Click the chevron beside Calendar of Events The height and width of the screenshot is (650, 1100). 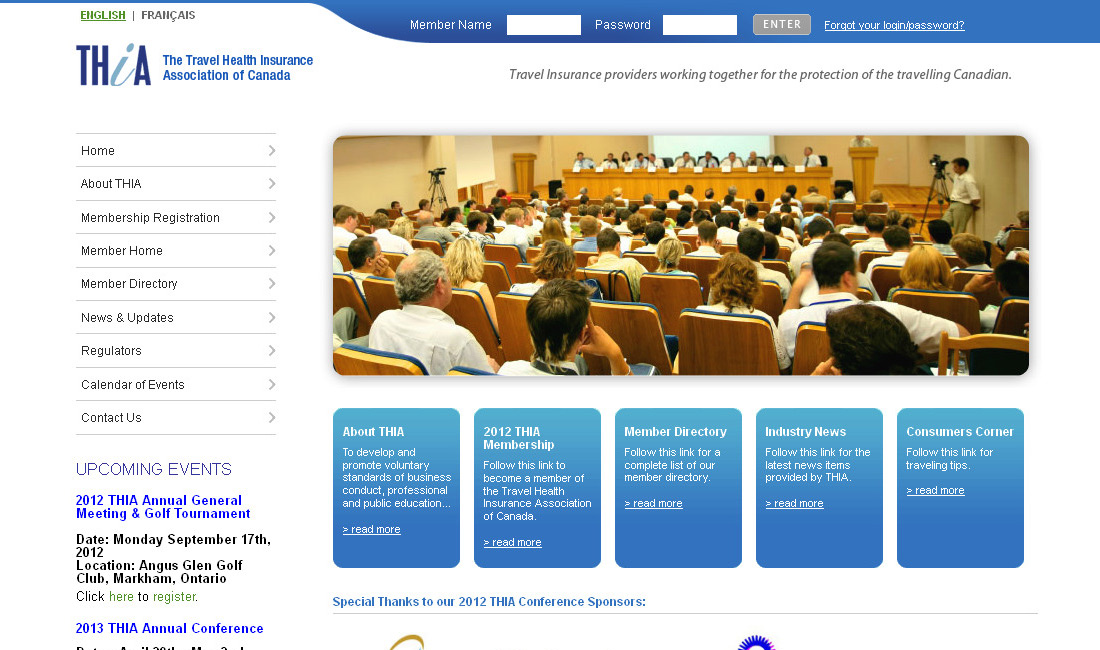(271, 384)
